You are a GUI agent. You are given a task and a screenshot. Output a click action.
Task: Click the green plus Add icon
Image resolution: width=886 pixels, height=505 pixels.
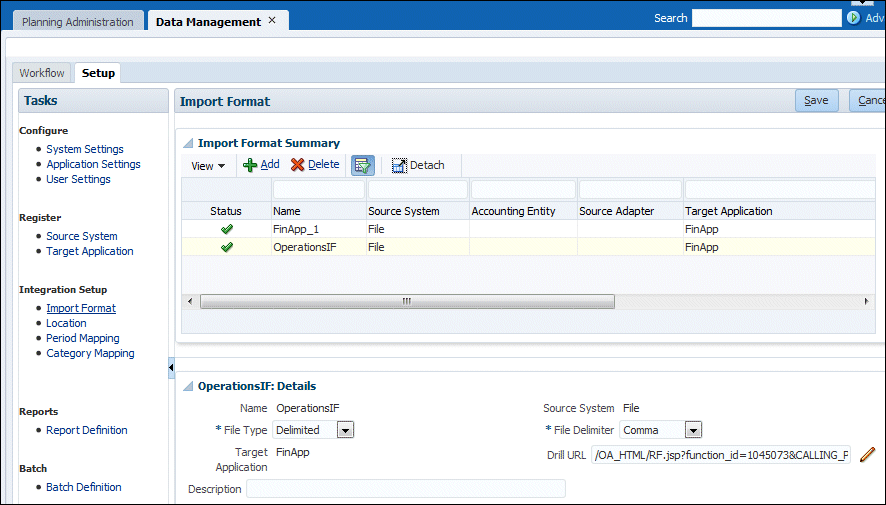point(250,165)
